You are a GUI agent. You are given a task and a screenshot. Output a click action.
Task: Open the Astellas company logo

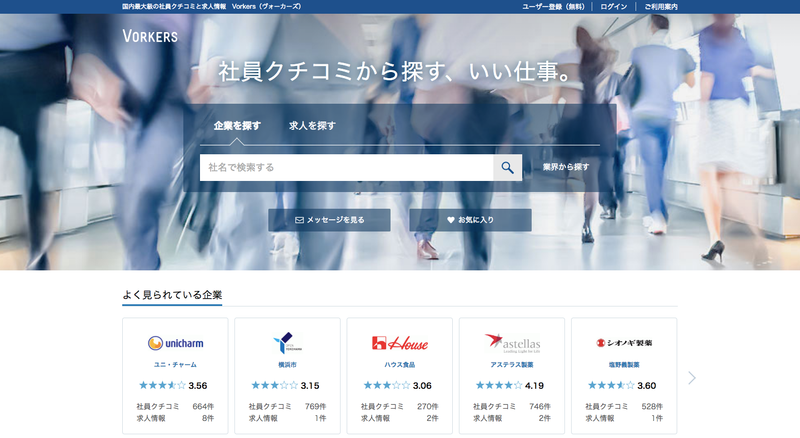click(x=511, y=343)
